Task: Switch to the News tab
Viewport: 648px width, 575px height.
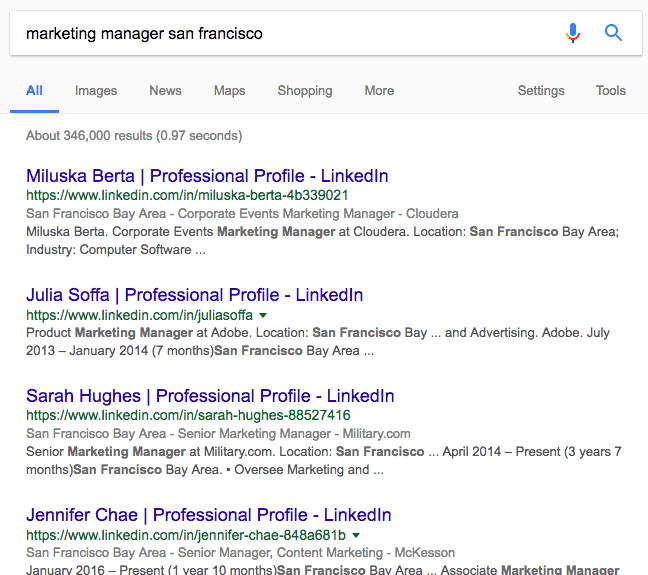Action: (x=165, y=91)
